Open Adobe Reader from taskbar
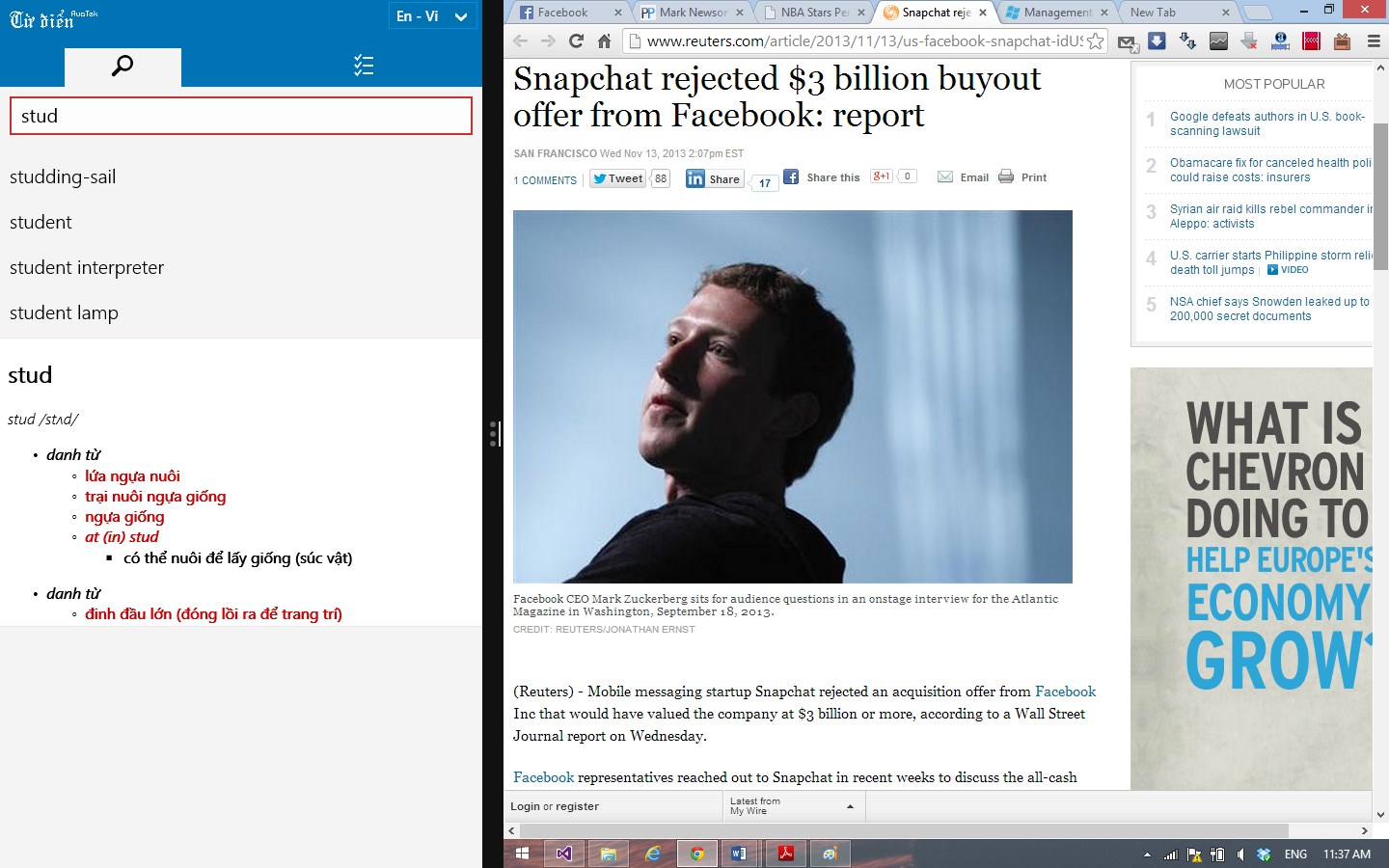The height and width of the screenshot is (868, 1389). pos(785,854)
